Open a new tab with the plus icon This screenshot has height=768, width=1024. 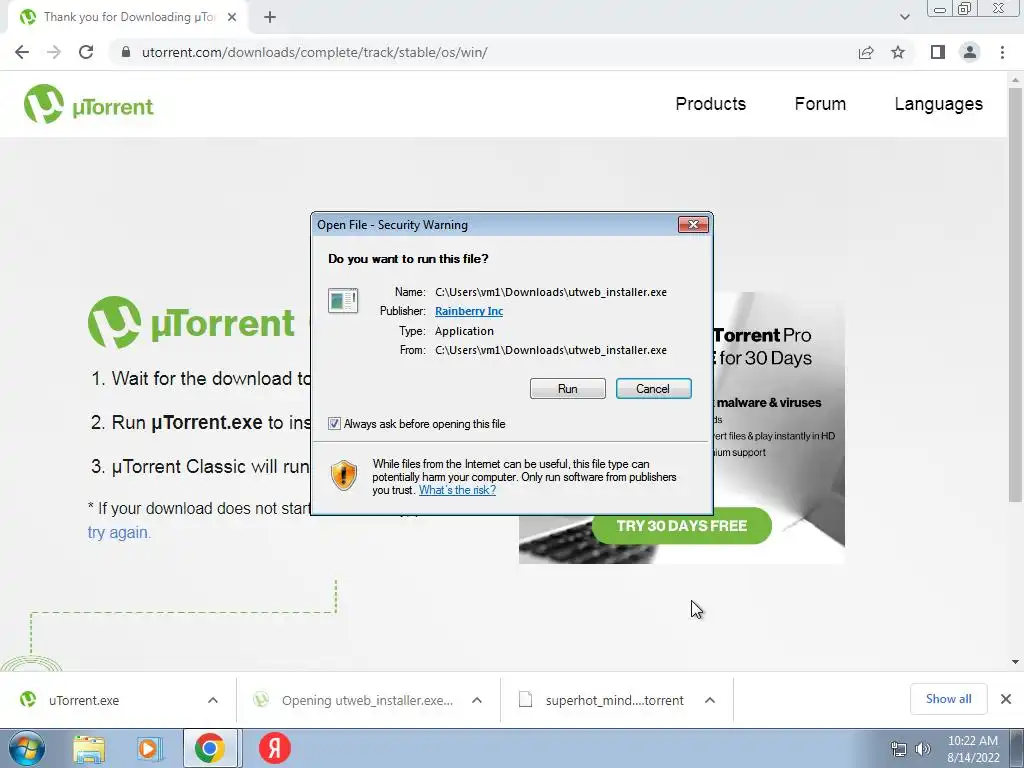pos(270,17)
